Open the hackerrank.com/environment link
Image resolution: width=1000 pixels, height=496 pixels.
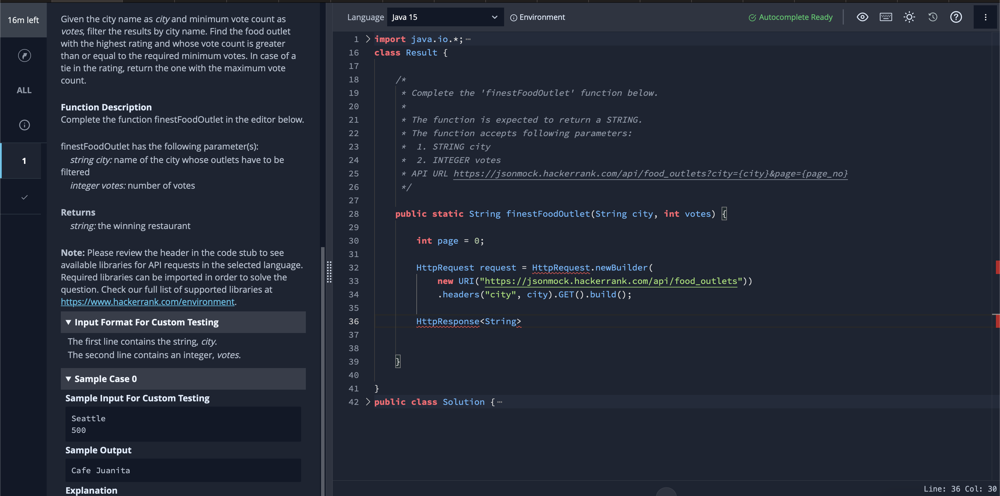[x=147, y=302]
